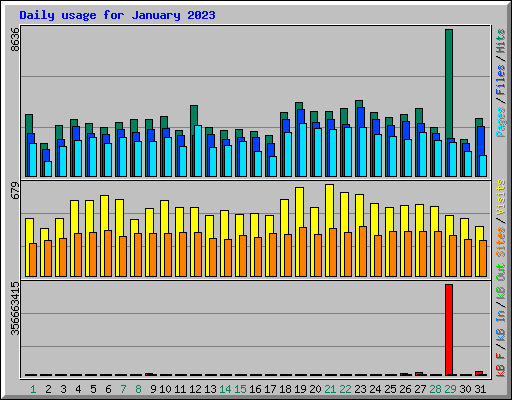512x400 pixels.
Task: Click the cyan pages bar for day 17
Action: [273, 166]
